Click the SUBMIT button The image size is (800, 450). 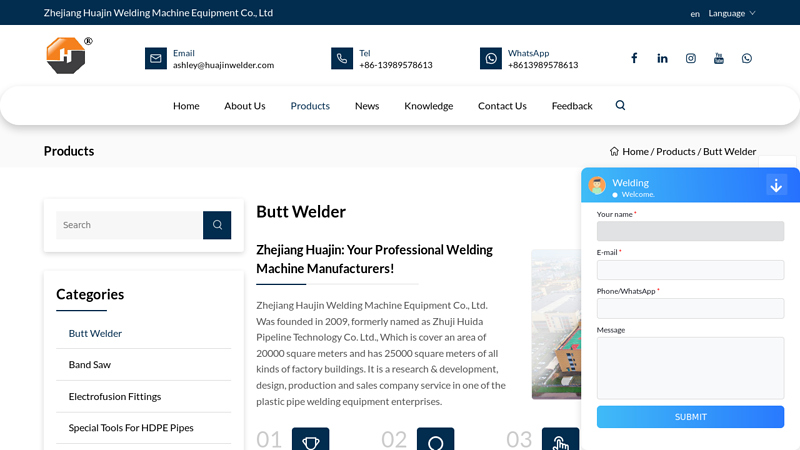coord(690,417)
